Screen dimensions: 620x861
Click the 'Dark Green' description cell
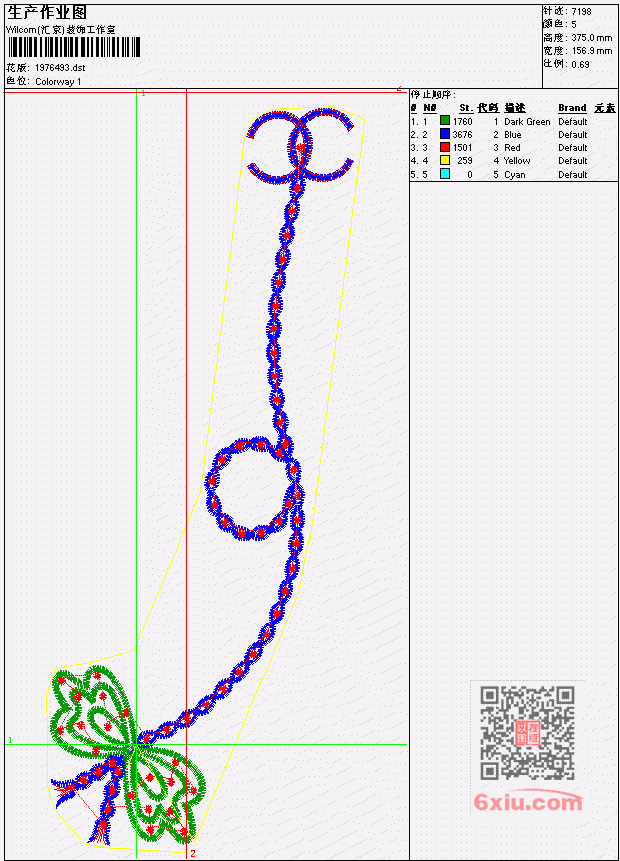(x=527, y=121)
